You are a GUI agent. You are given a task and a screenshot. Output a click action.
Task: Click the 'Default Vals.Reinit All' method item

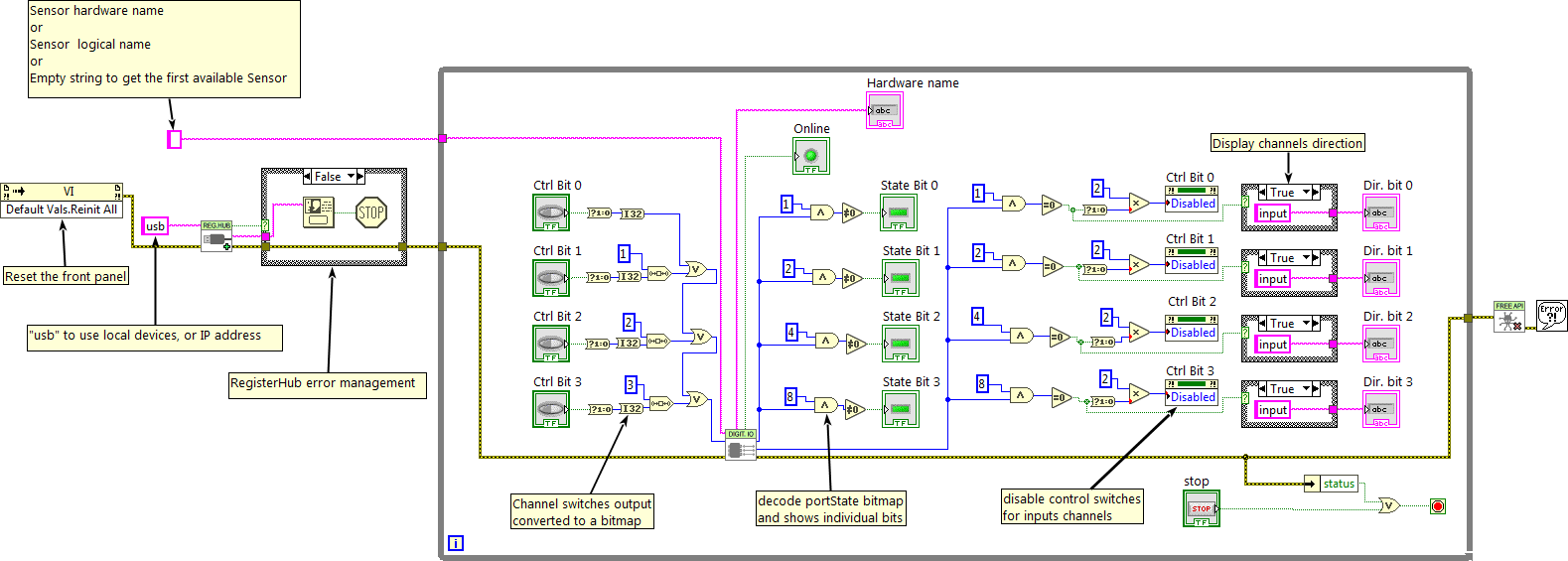(x=62, y=210)
